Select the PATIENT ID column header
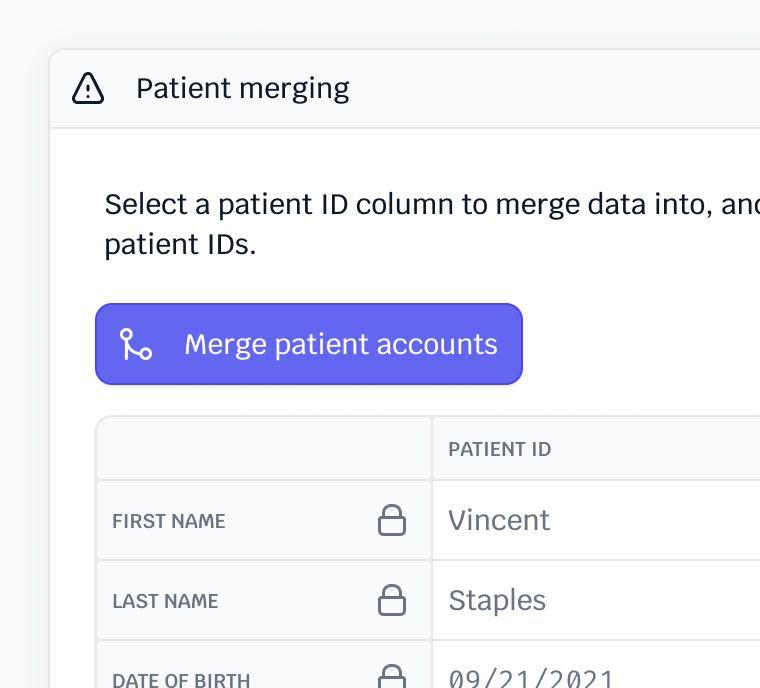Image resolution: width=760 pixels, height=688 pixels. 499,449
